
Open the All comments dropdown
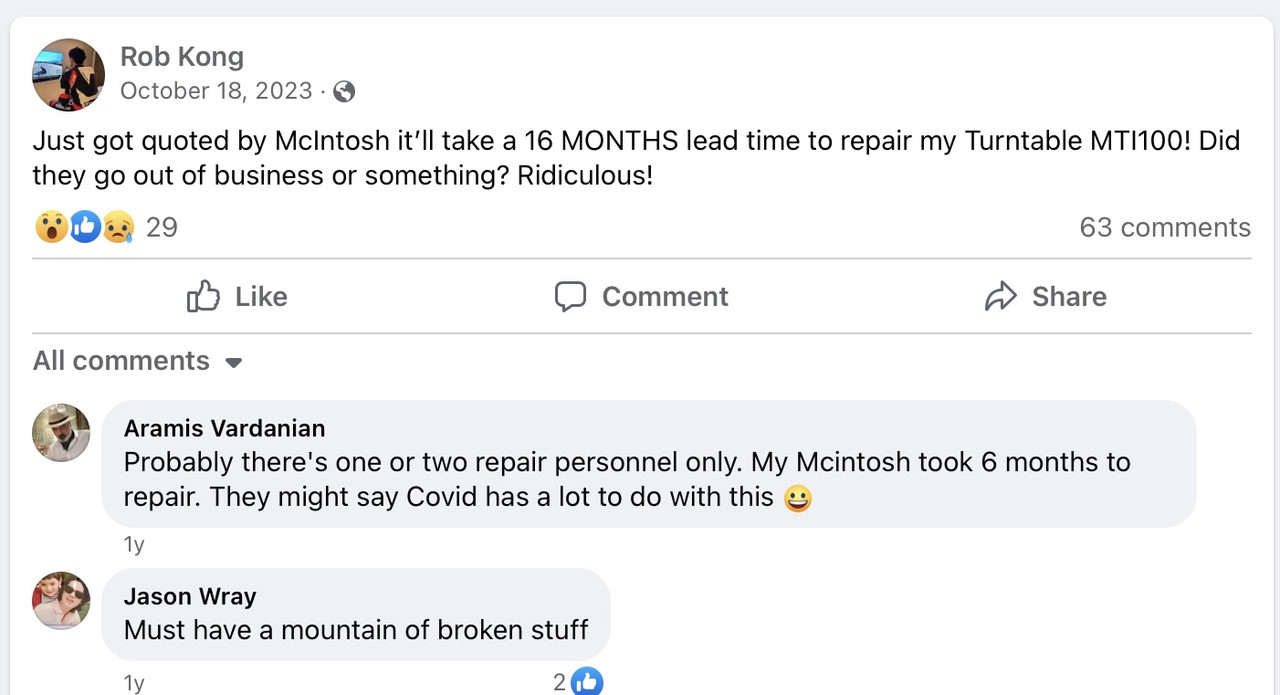[121, 360]
